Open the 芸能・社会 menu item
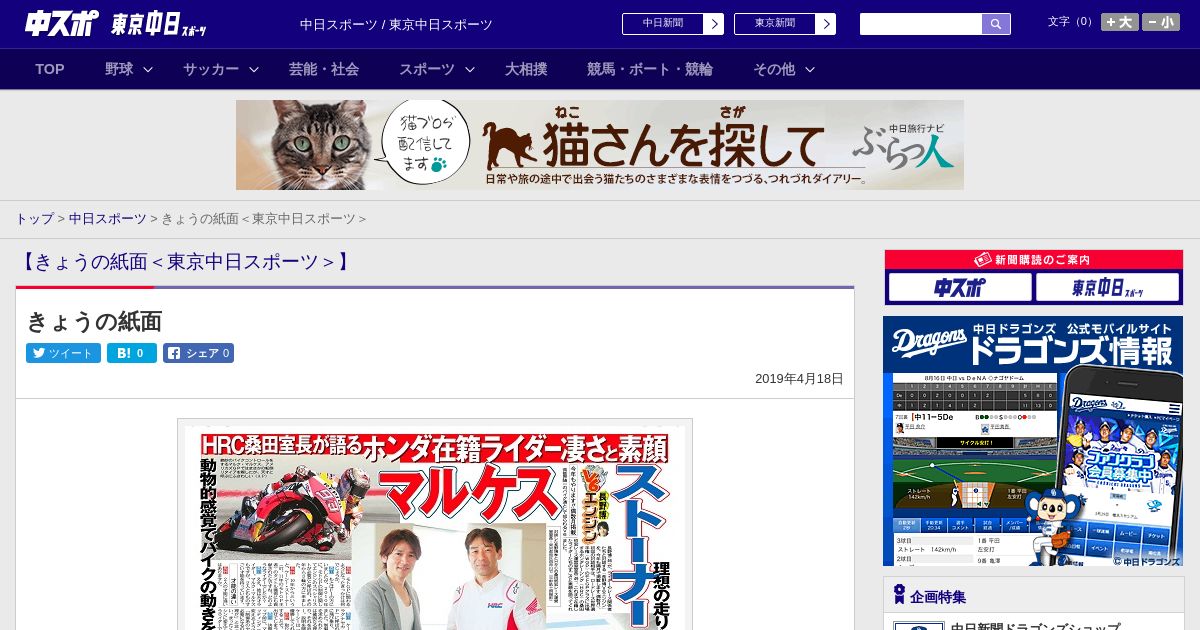The height and width of the screenshot is (630, 1200). point(324,69)
